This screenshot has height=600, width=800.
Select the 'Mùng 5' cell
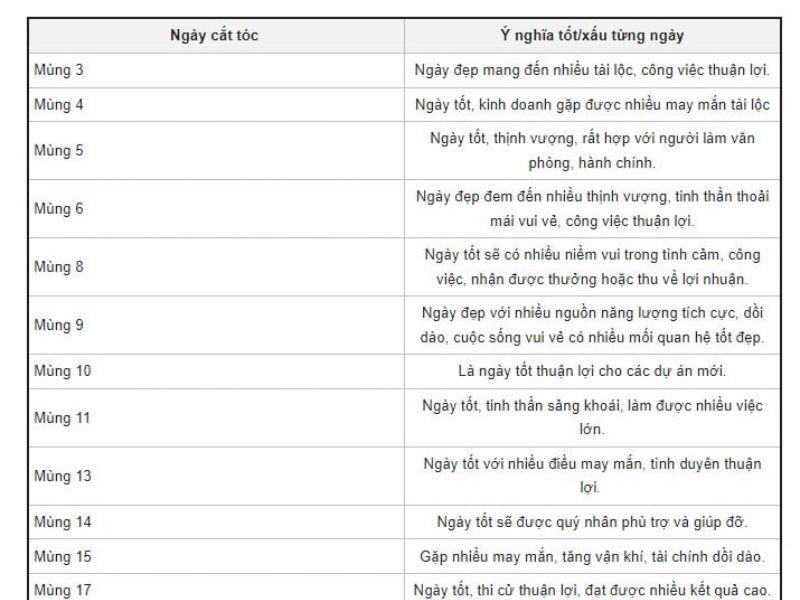(x=217, y=151)
